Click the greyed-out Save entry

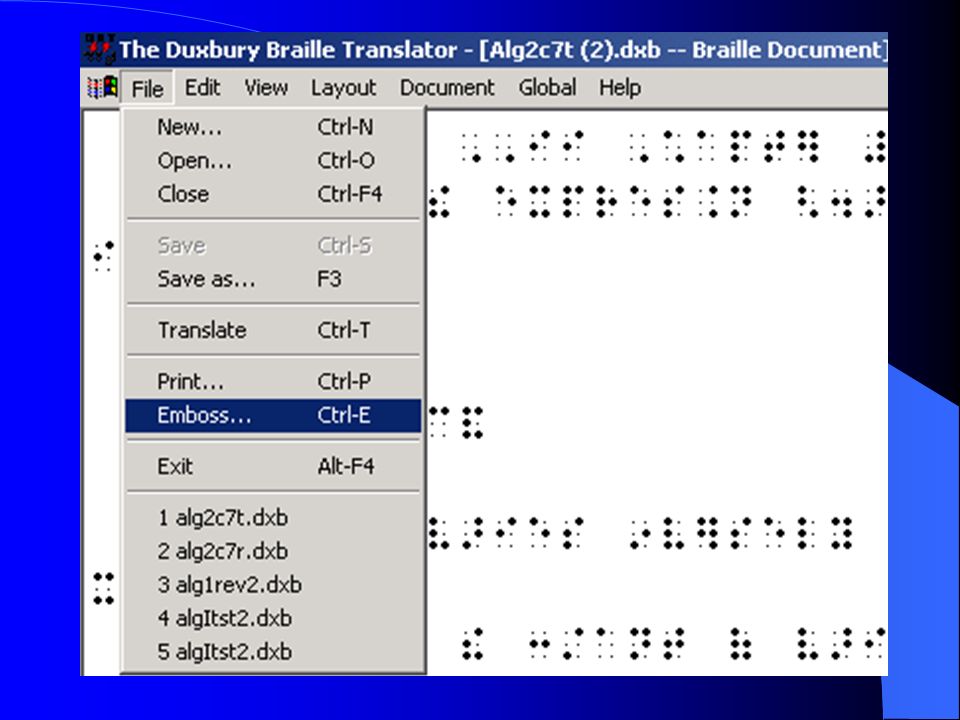click(x=273, y=246)
